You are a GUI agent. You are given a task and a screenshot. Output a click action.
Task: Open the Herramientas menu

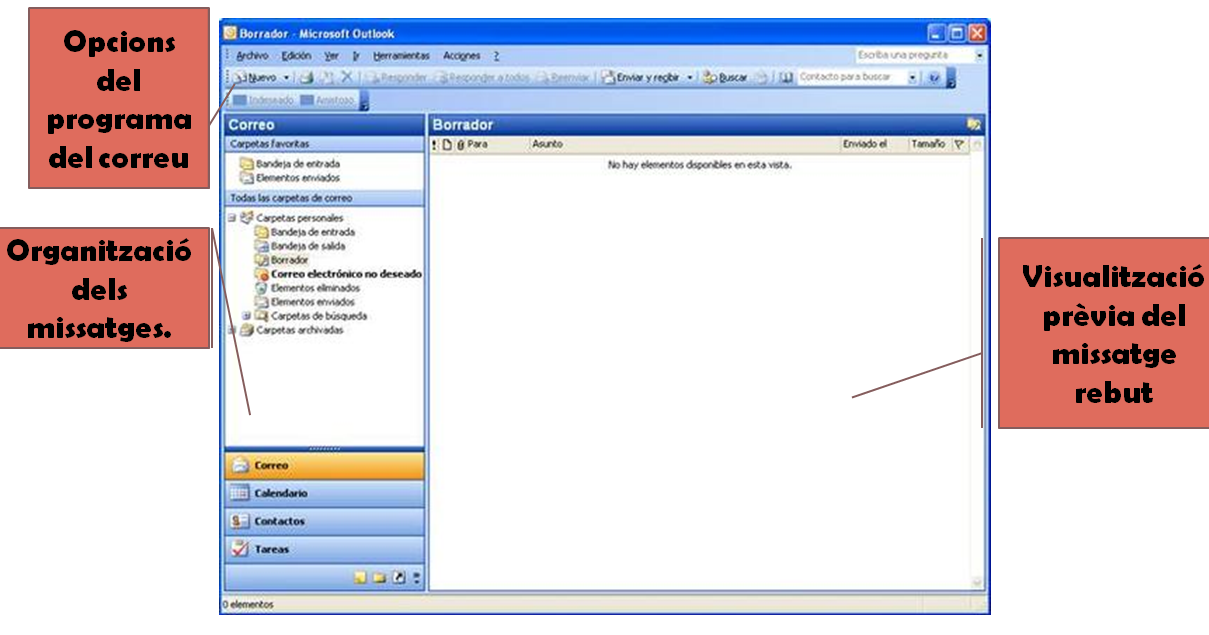[401, 56]
